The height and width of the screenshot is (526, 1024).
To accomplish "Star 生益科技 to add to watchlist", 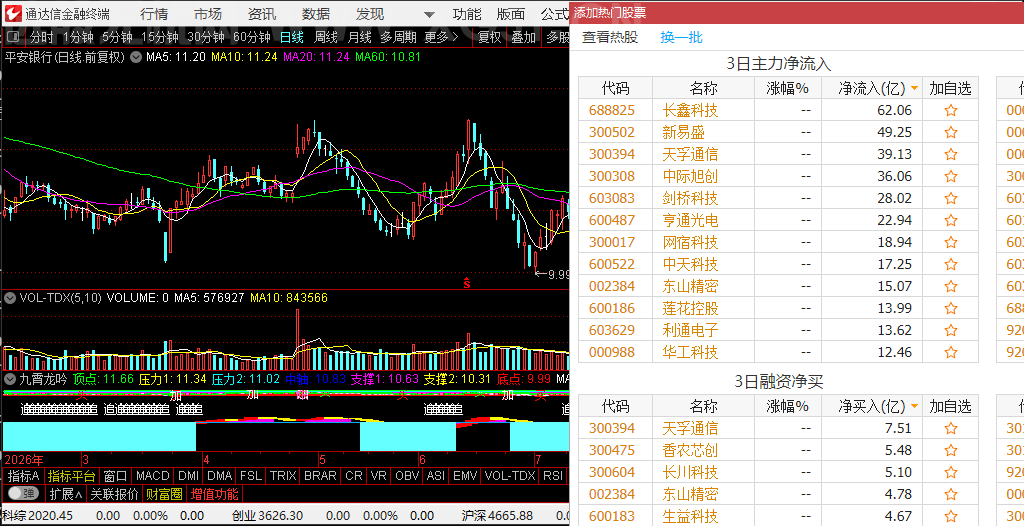I will (951, 516).
